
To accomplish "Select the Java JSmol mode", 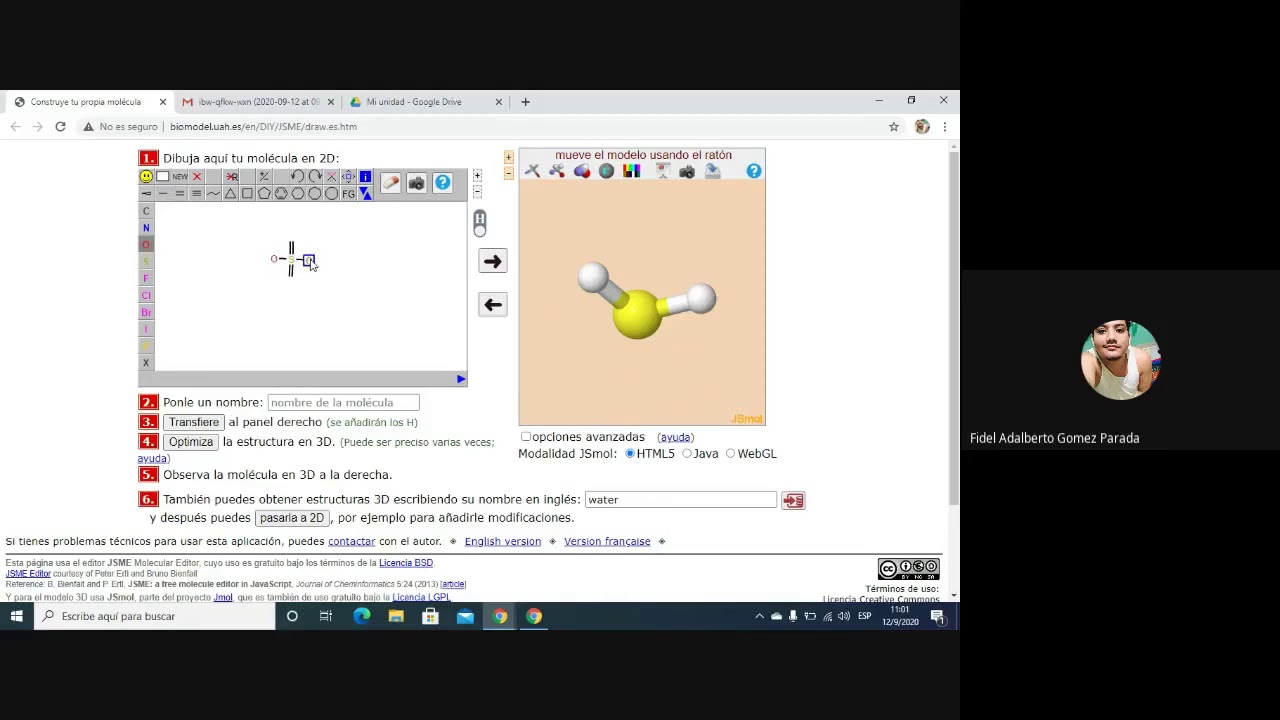I will [x=687, y=454].
